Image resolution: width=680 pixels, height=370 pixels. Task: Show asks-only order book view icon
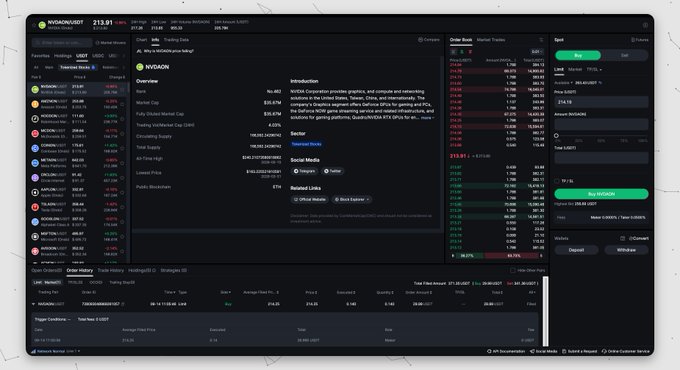tap(470, 52)
